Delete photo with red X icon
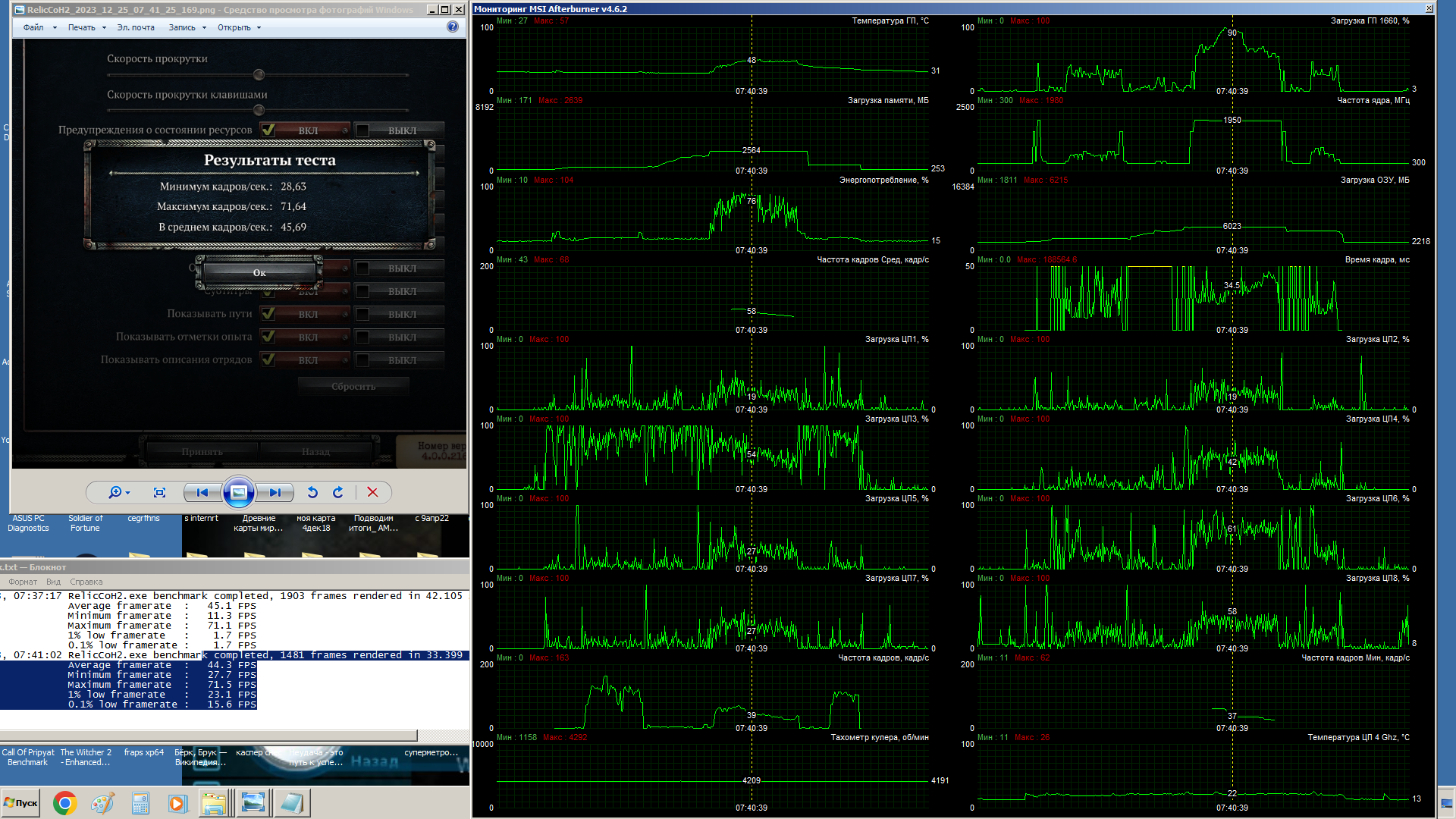The width and height of the screenshot is (1456, 819). coord(372,492)
